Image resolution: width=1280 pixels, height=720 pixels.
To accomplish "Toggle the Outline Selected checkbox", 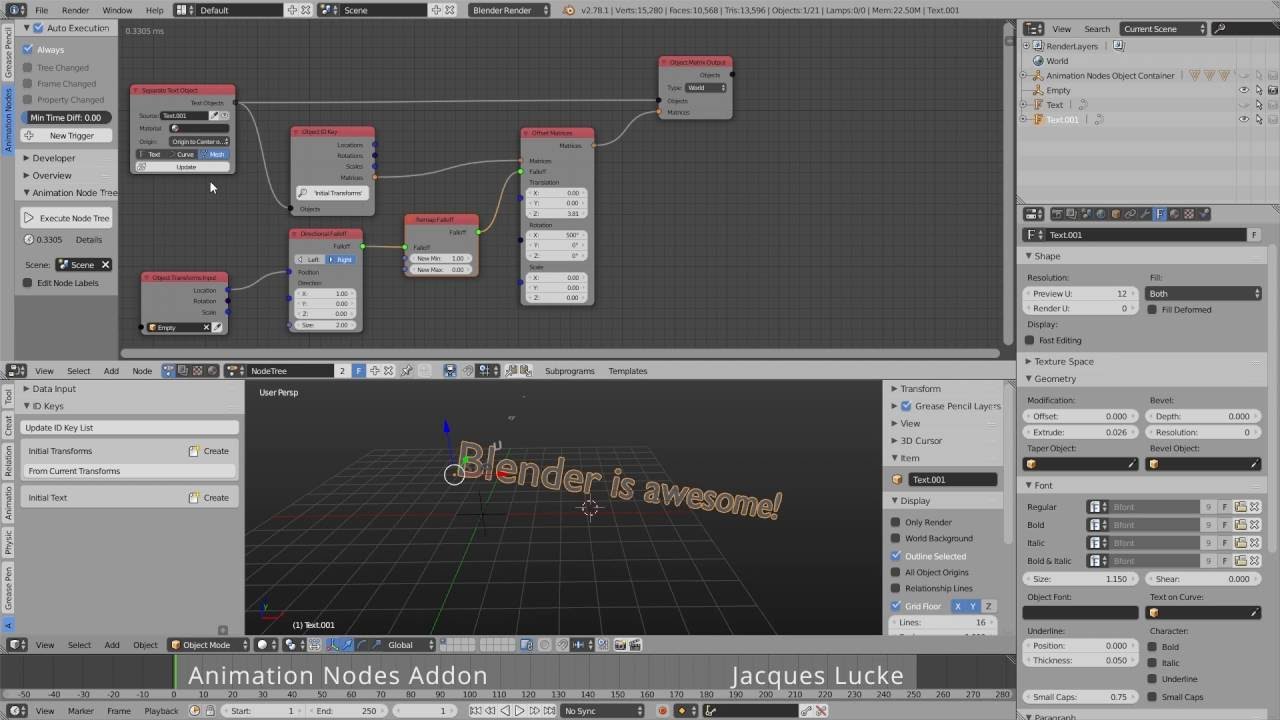I will coord(896,556).
